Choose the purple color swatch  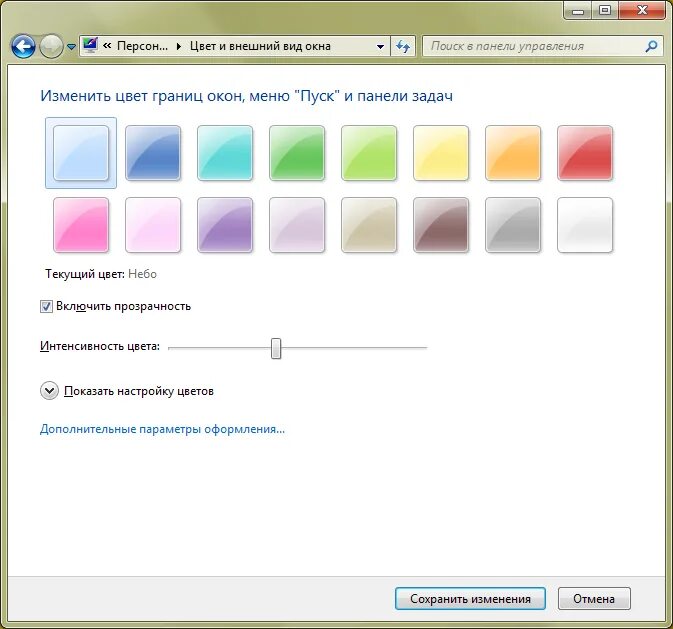pyautogui.click(x=225, y=225)
